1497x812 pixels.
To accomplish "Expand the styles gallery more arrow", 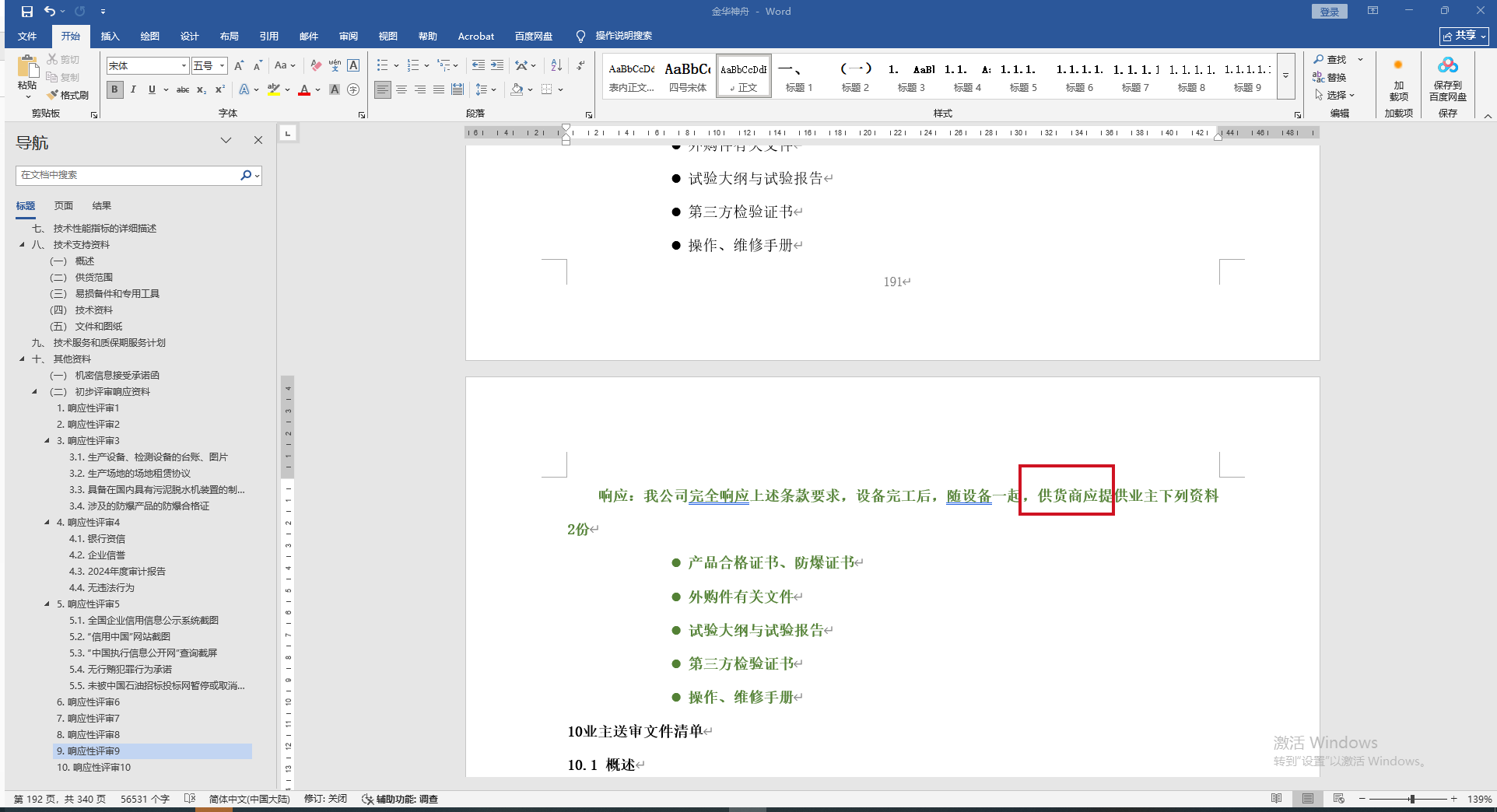I will click(1285, 75).
